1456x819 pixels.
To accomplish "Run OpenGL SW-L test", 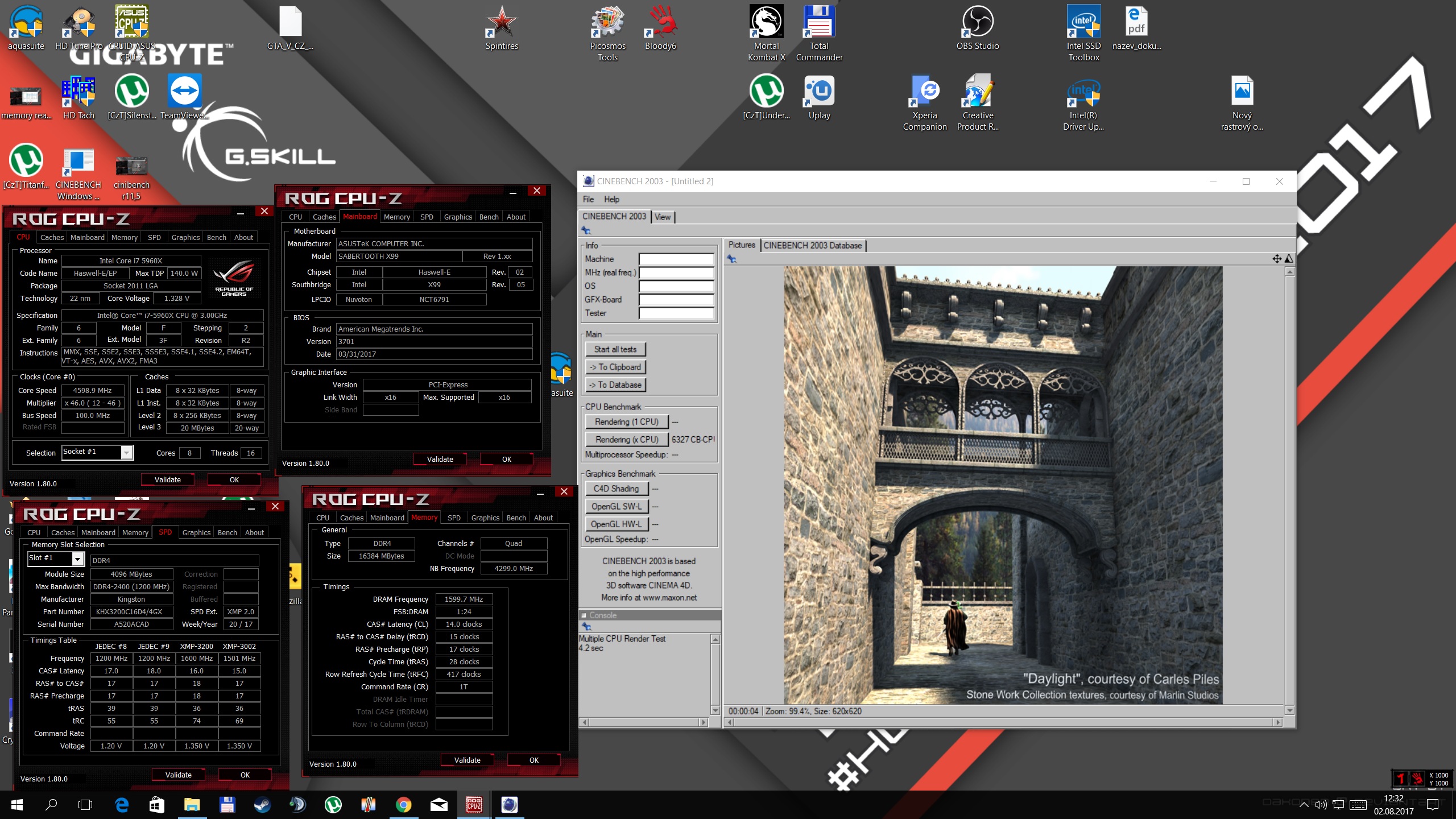I will pos(616,506).
